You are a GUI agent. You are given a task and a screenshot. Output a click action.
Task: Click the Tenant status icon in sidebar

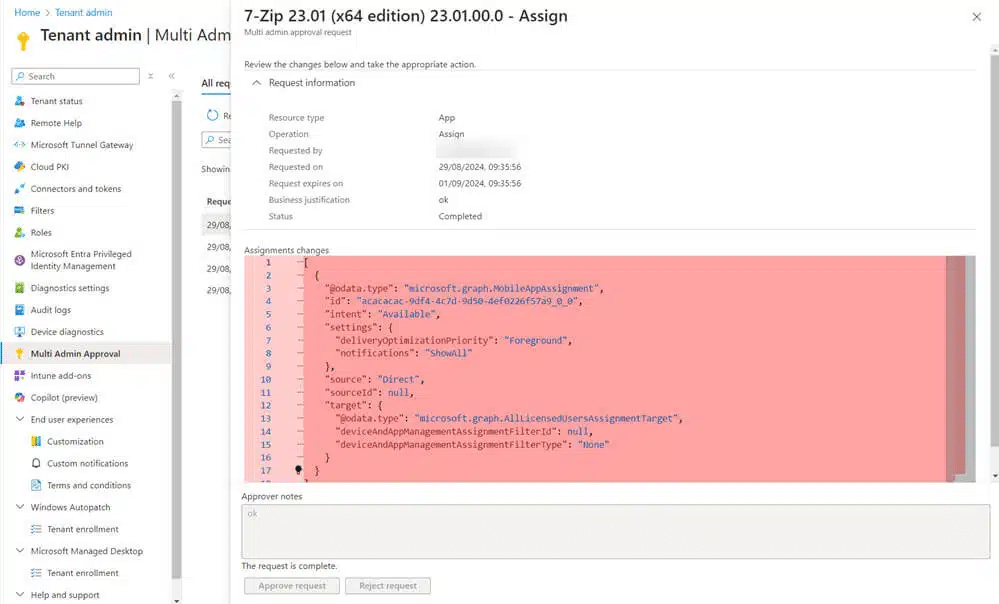coord(20,101)
